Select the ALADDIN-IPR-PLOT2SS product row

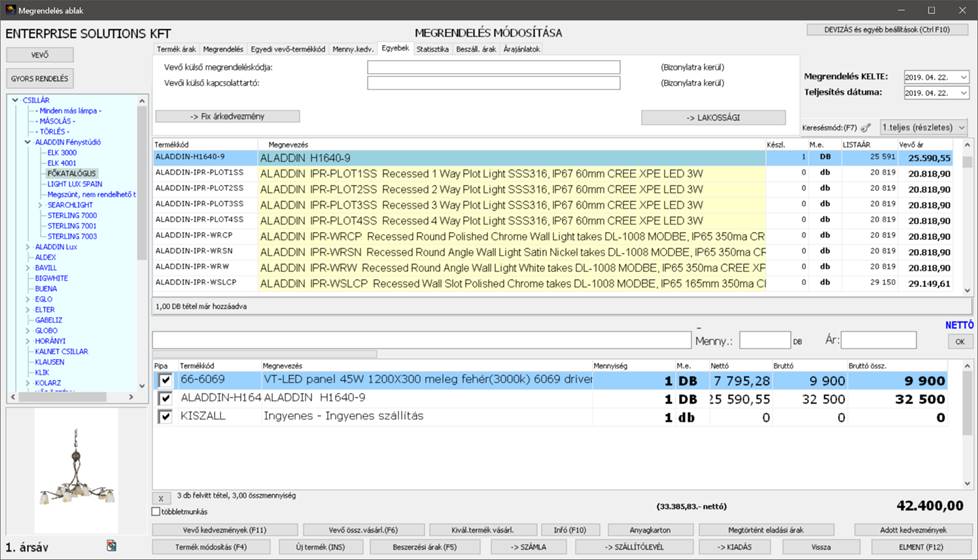553,189
